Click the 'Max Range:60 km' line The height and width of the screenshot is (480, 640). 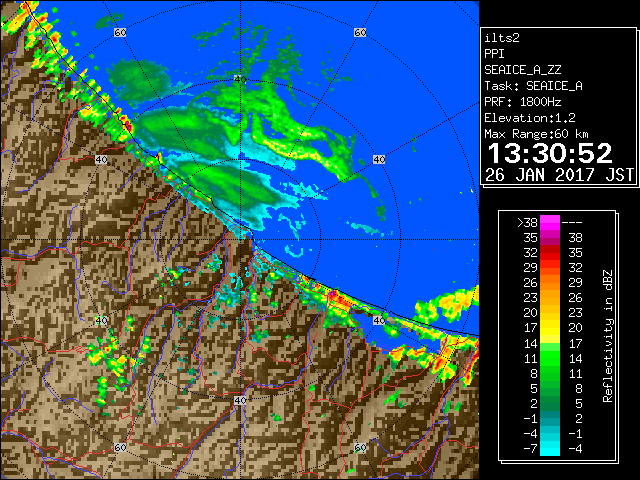pyautogui.click(x=536, y=134)
